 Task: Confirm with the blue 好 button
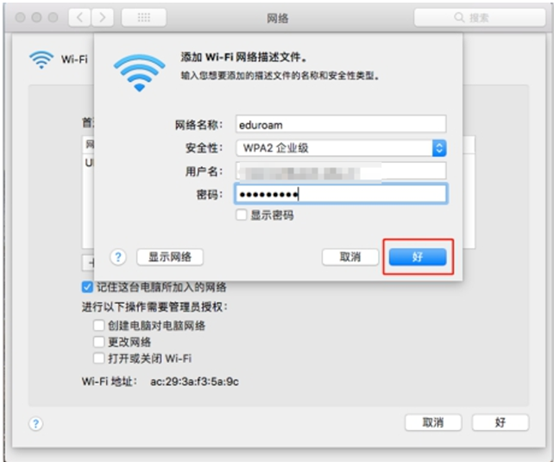pos(418,257)
